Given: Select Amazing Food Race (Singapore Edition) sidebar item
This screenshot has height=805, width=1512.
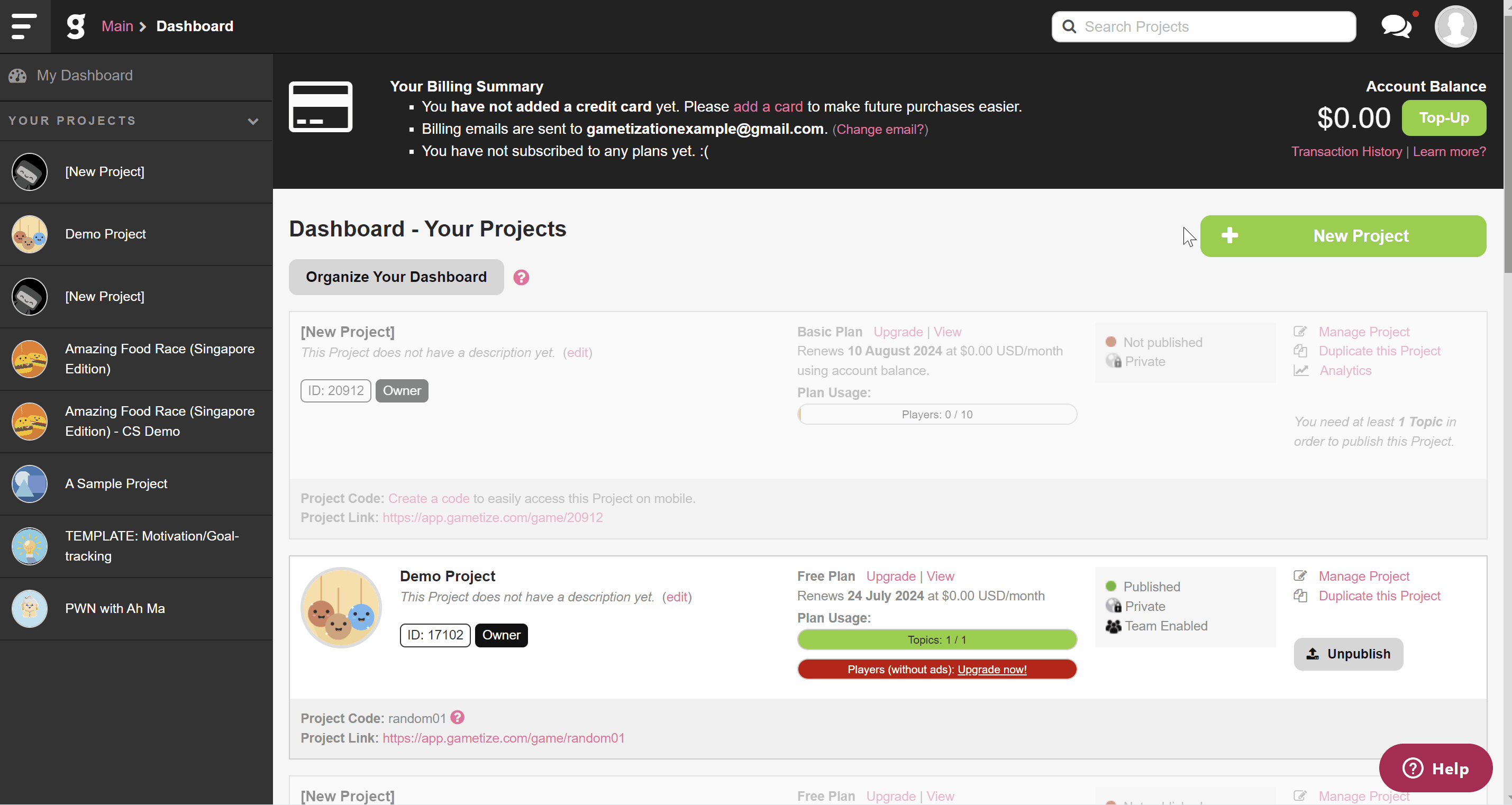Looking at the screenshot, I should [136, 359].
